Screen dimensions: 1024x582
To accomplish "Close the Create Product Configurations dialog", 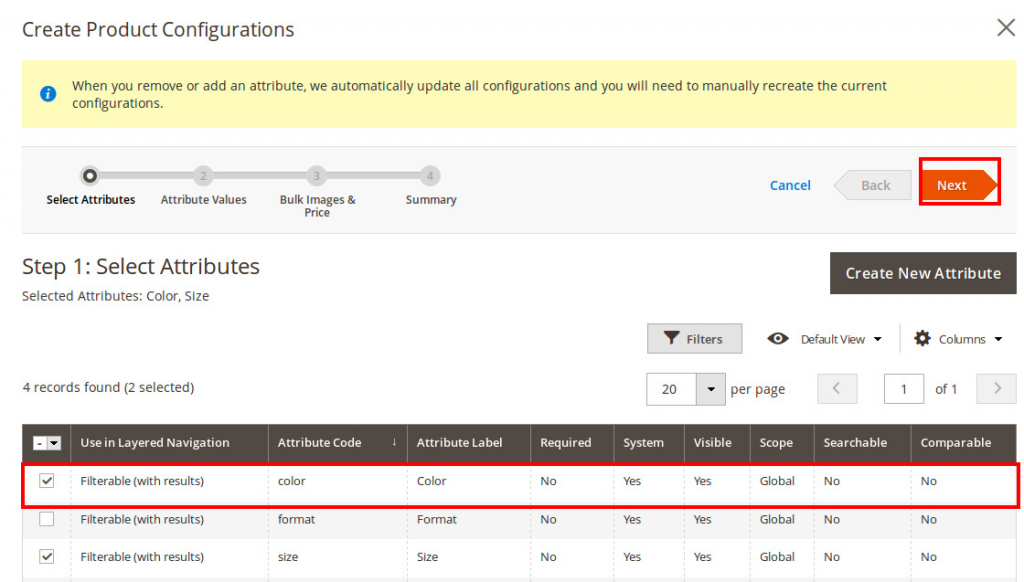I will 1005,28.
